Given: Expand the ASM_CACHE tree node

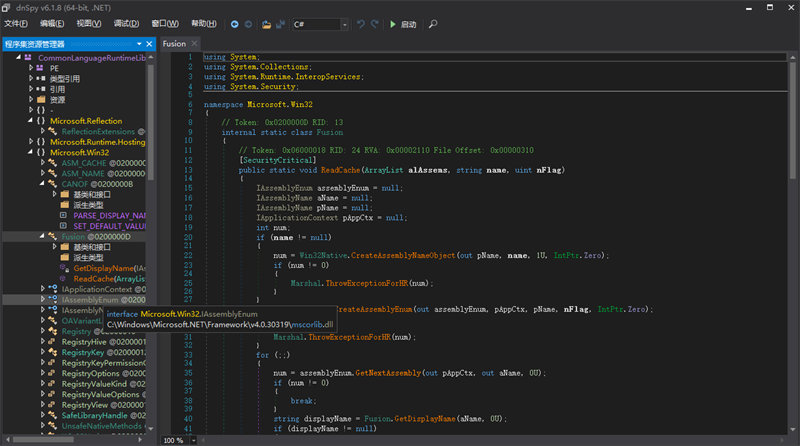Looking at the screenshot, I should coord(42,163).
